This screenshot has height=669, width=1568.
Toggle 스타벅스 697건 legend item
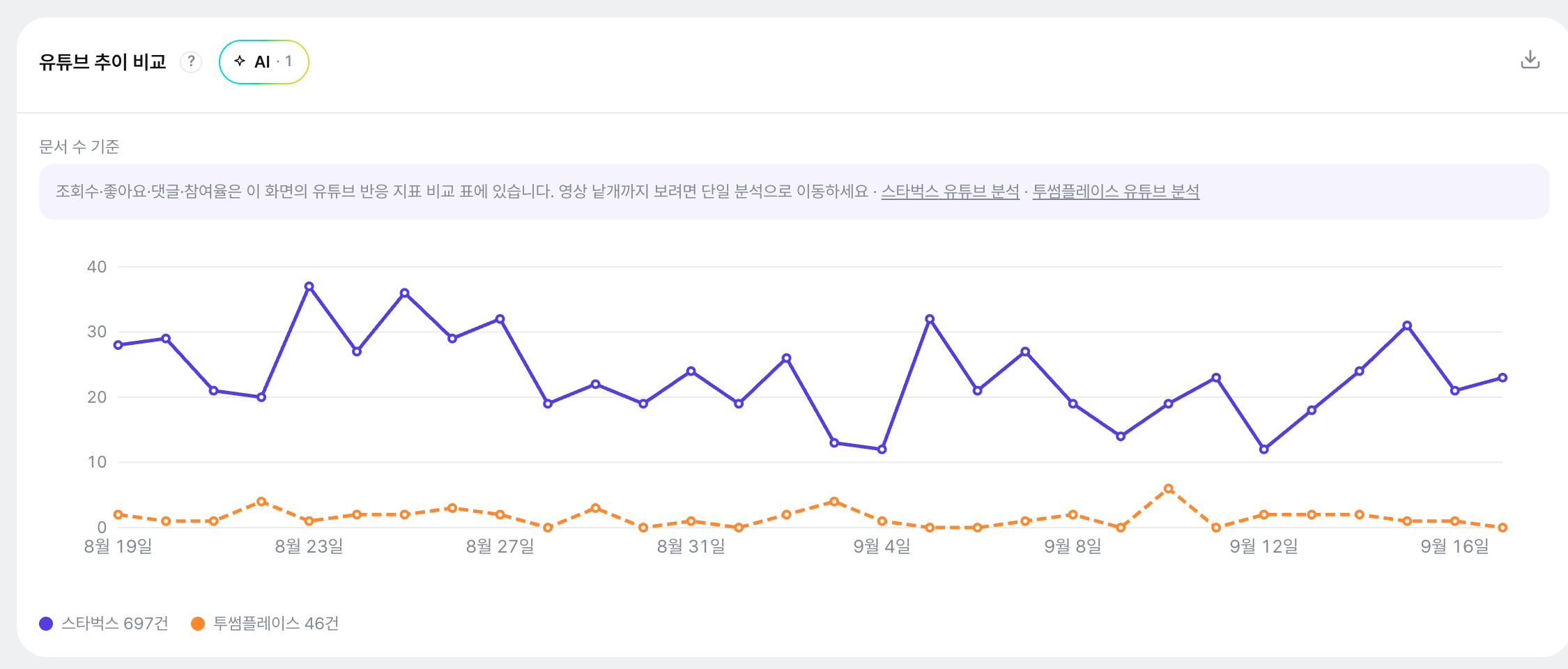pos(105,623)
